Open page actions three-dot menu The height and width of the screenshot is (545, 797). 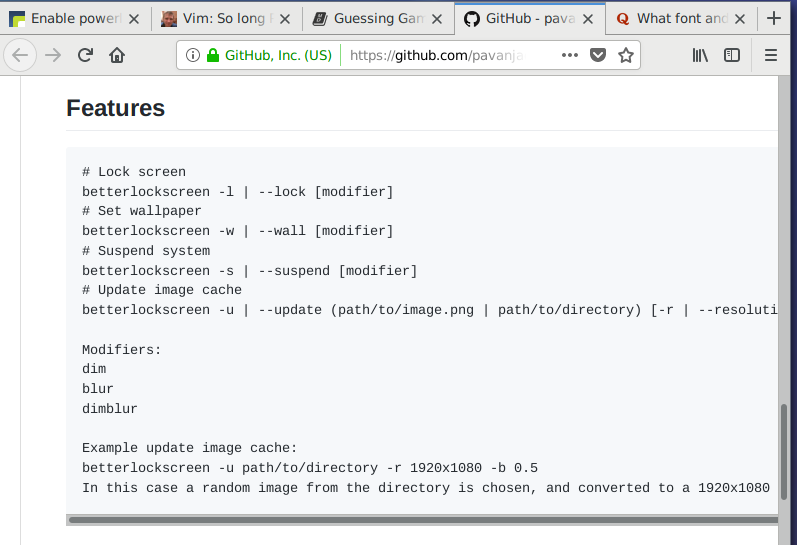[570, 55]
